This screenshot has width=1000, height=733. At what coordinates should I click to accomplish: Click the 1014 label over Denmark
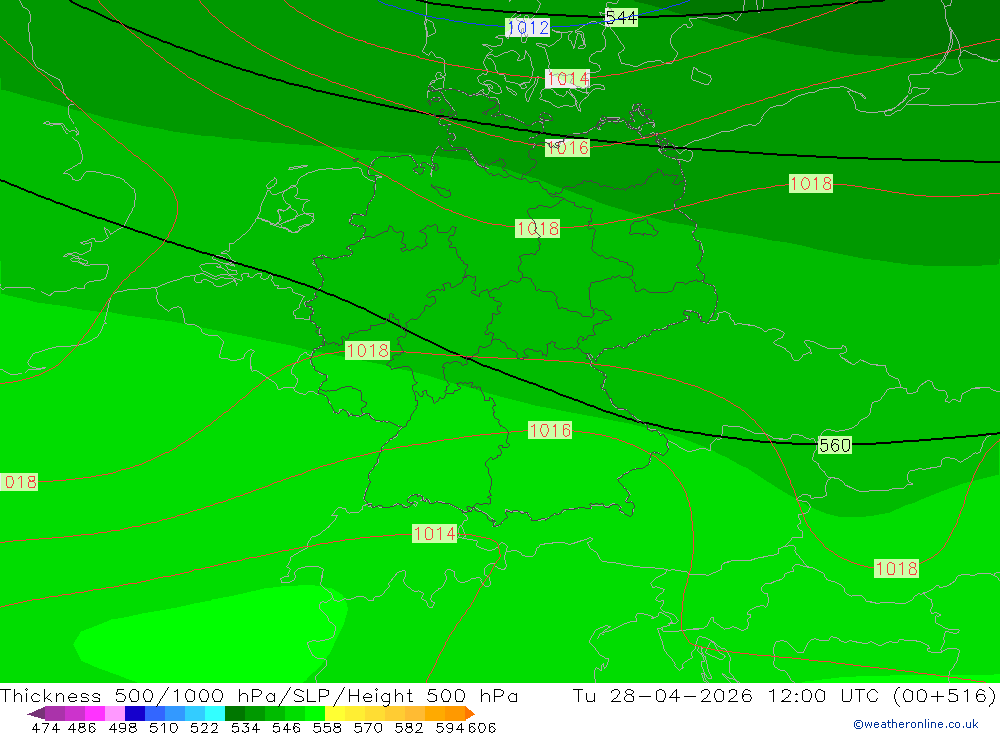click(x=568, y=78)
